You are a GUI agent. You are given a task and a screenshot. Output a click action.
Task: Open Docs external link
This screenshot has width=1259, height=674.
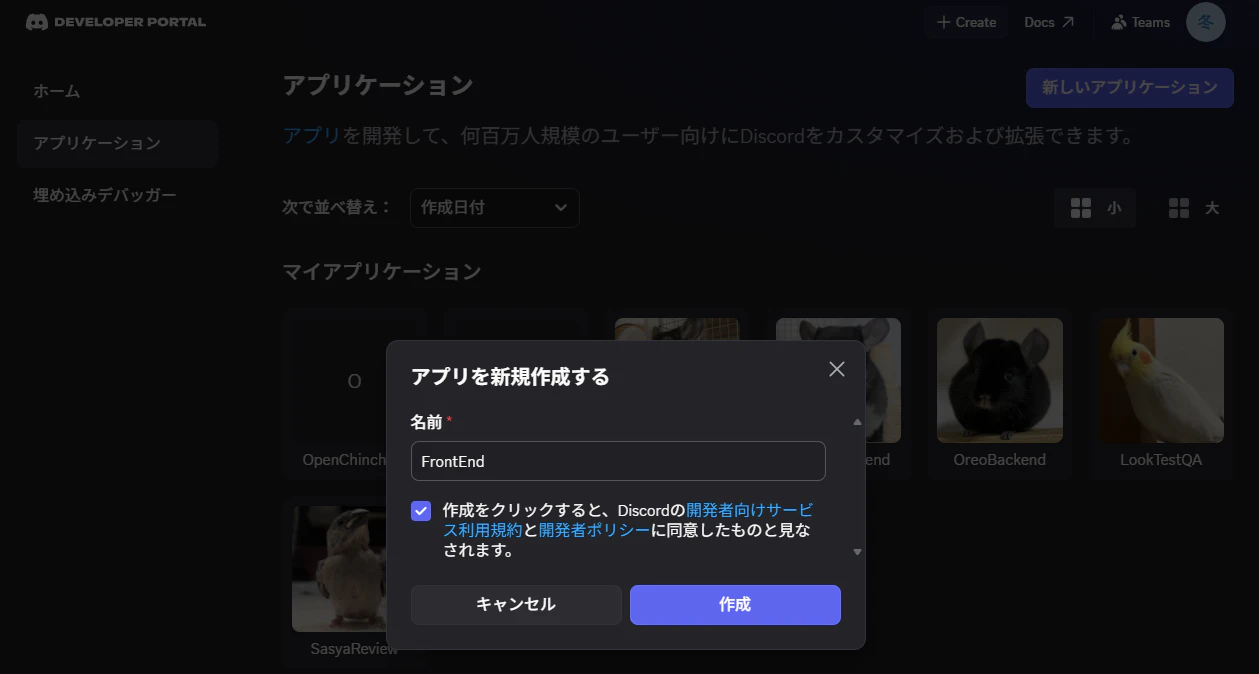tap(1049, 22)
